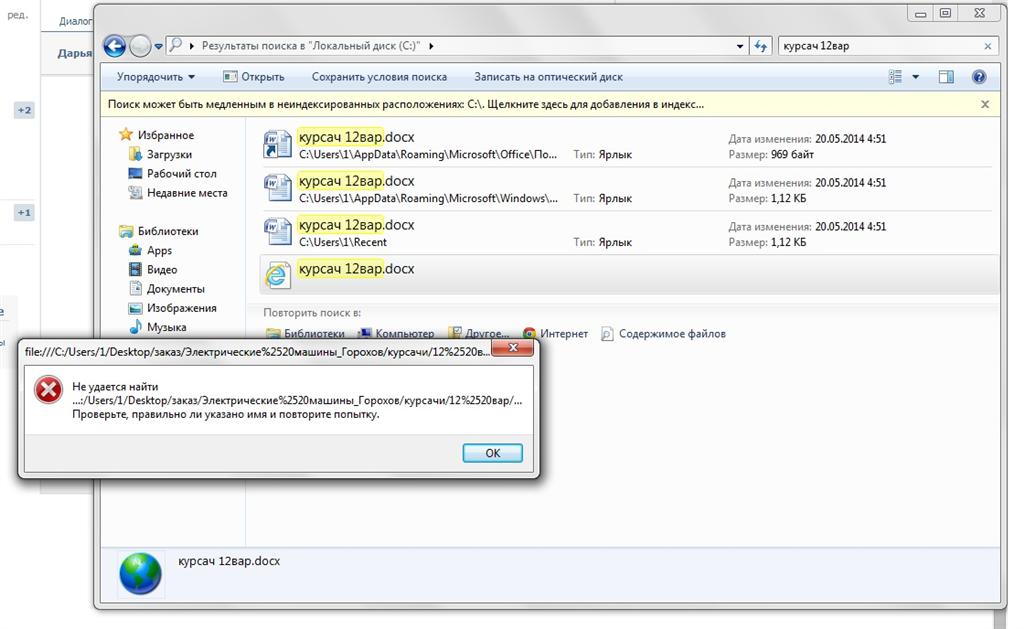Click OK in the error dialog

492,453
